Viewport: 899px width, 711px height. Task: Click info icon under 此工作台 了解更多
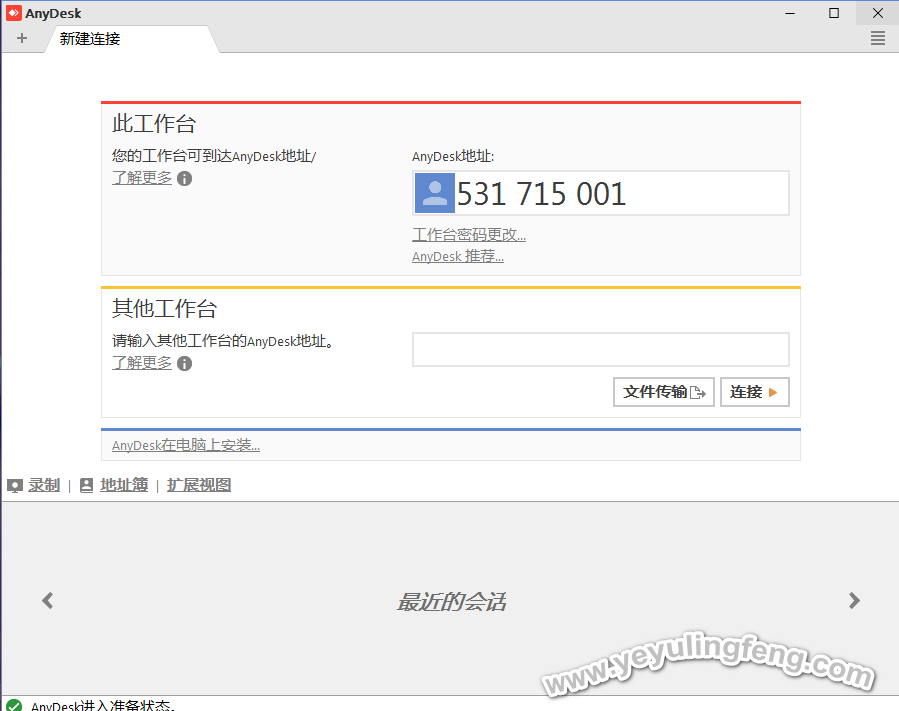click(185, 178)
